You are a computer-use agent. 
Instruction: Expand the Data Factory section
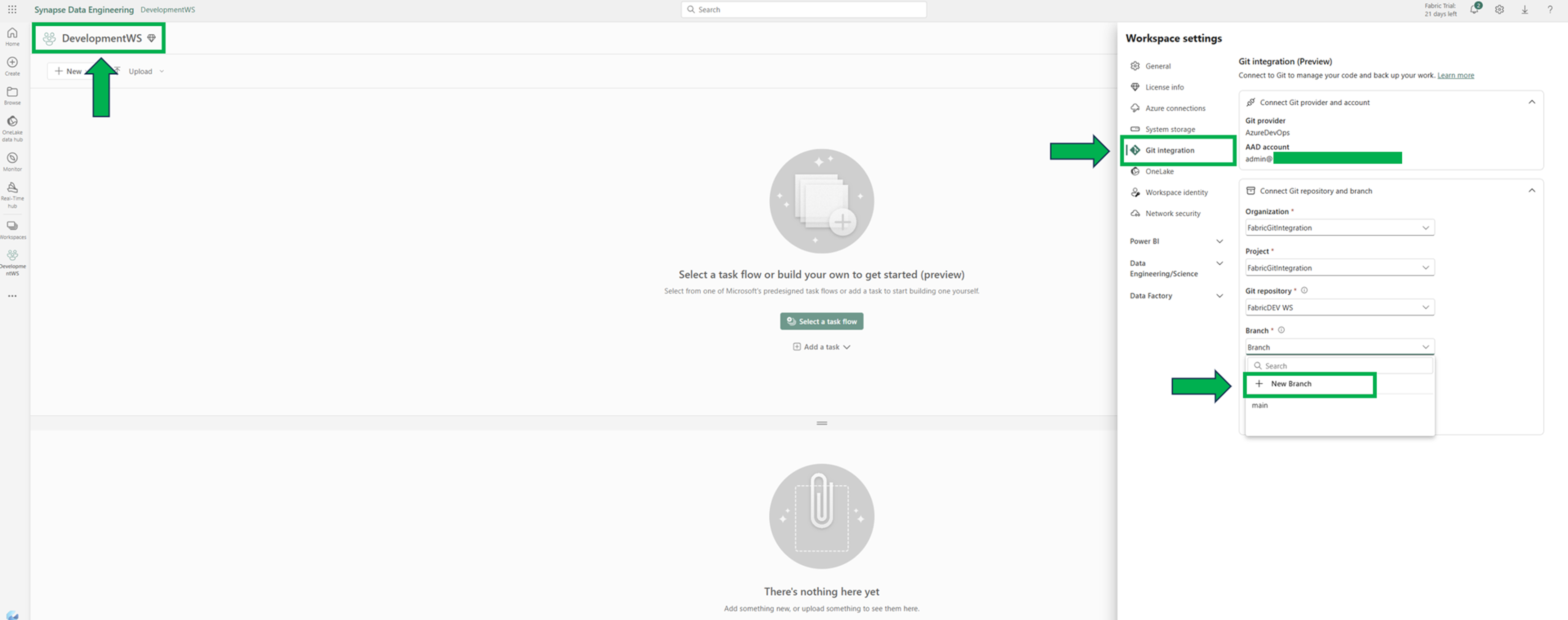tap(1176, 296)
